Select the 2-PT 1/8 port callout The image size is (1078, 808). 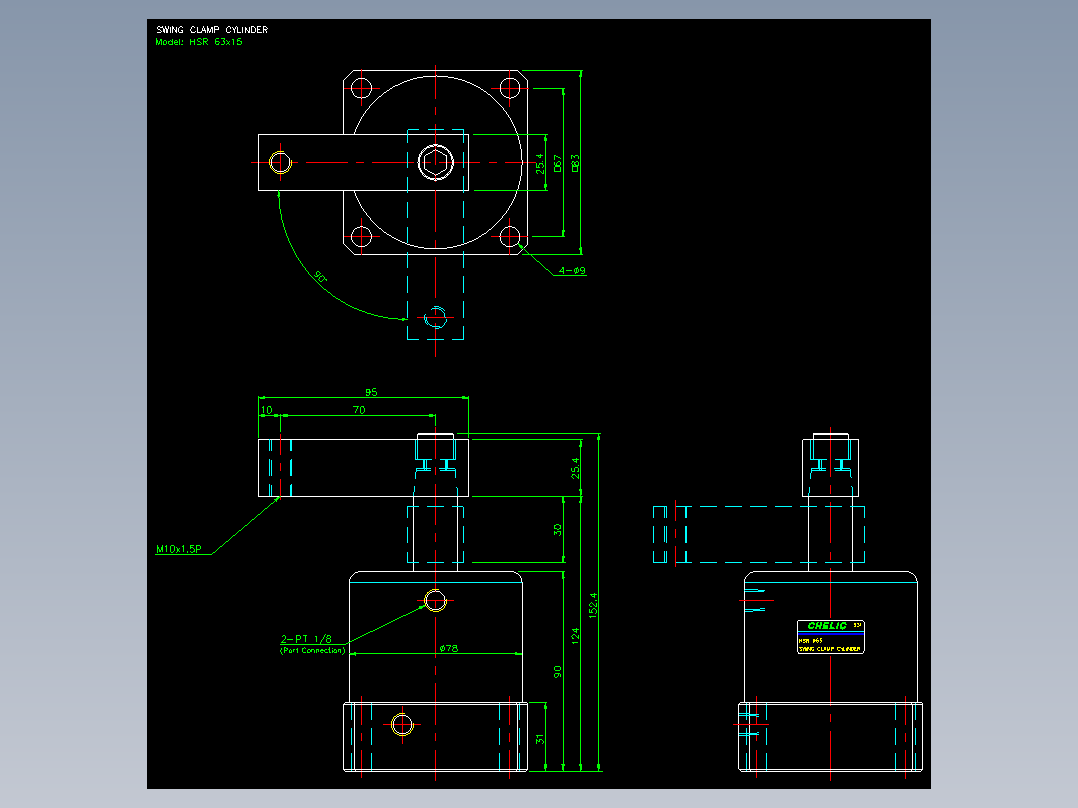(306, 639)
